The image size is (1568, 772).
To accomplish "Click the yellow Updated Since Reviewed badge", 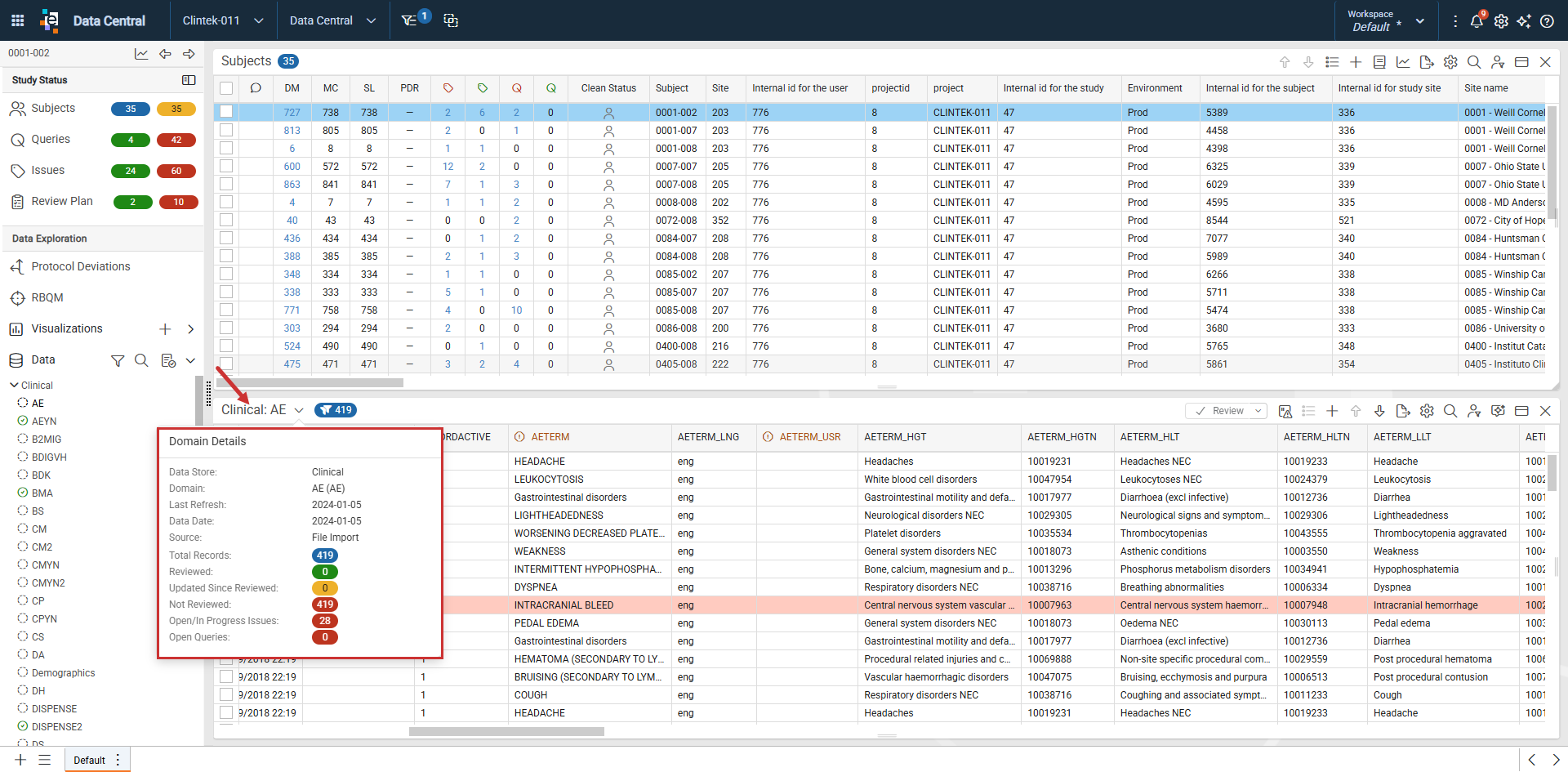I will pyautogui.click(x=325, y=588).
